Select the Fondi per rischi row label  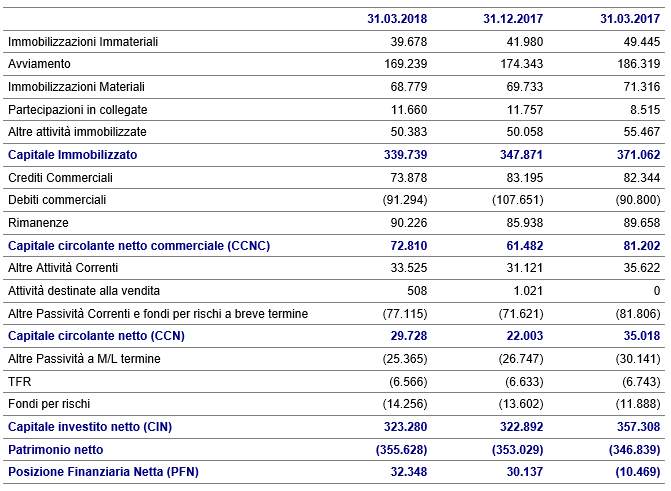click(51, 404)
